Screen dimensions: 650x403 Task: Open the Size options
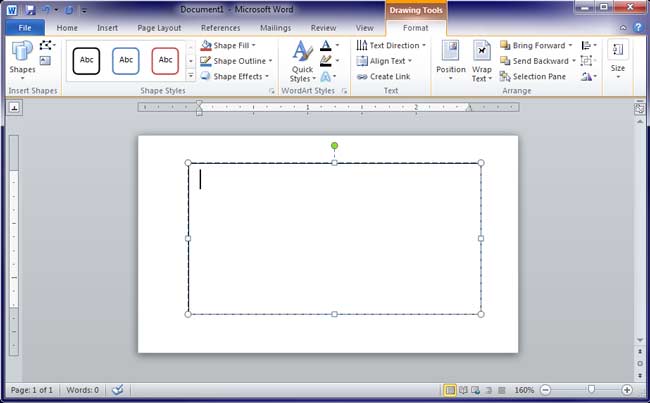618,60
